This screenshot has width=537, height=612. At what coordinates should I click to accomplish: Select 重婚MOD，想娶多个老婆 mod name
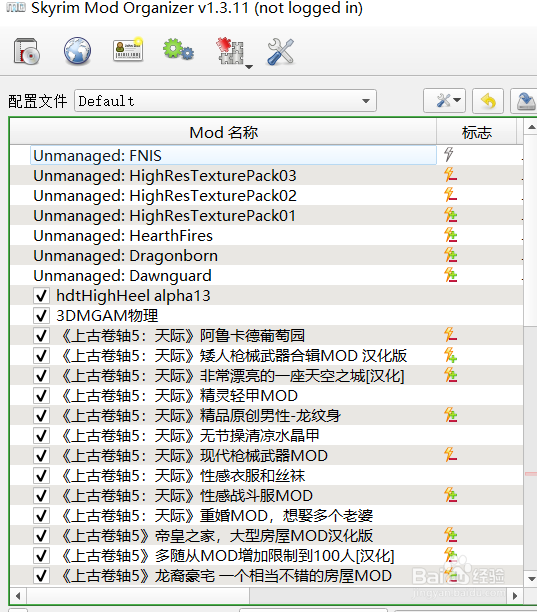[217, 516]
